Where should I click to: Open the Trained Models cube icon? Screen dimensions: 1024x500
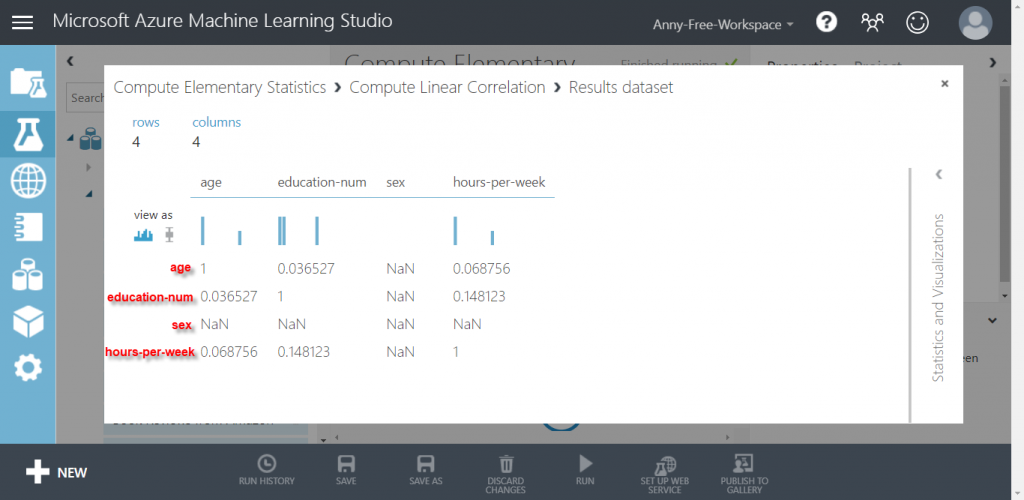(28, 321)
